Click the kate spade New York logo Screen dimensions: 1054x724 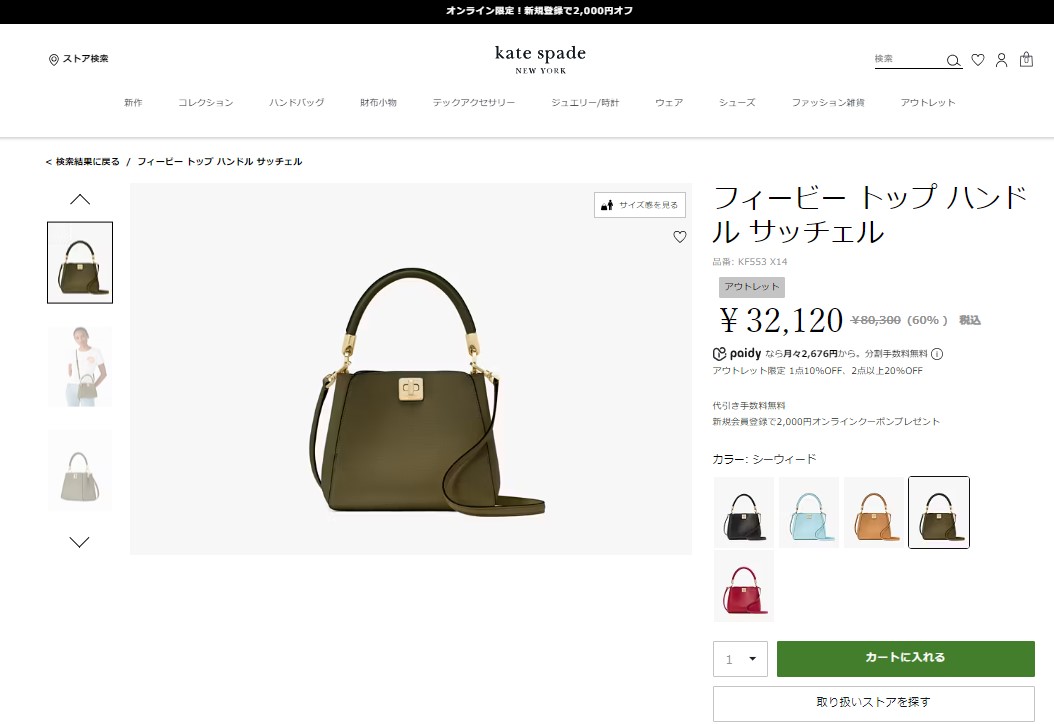pyautogui.click(x=540, y=59)
